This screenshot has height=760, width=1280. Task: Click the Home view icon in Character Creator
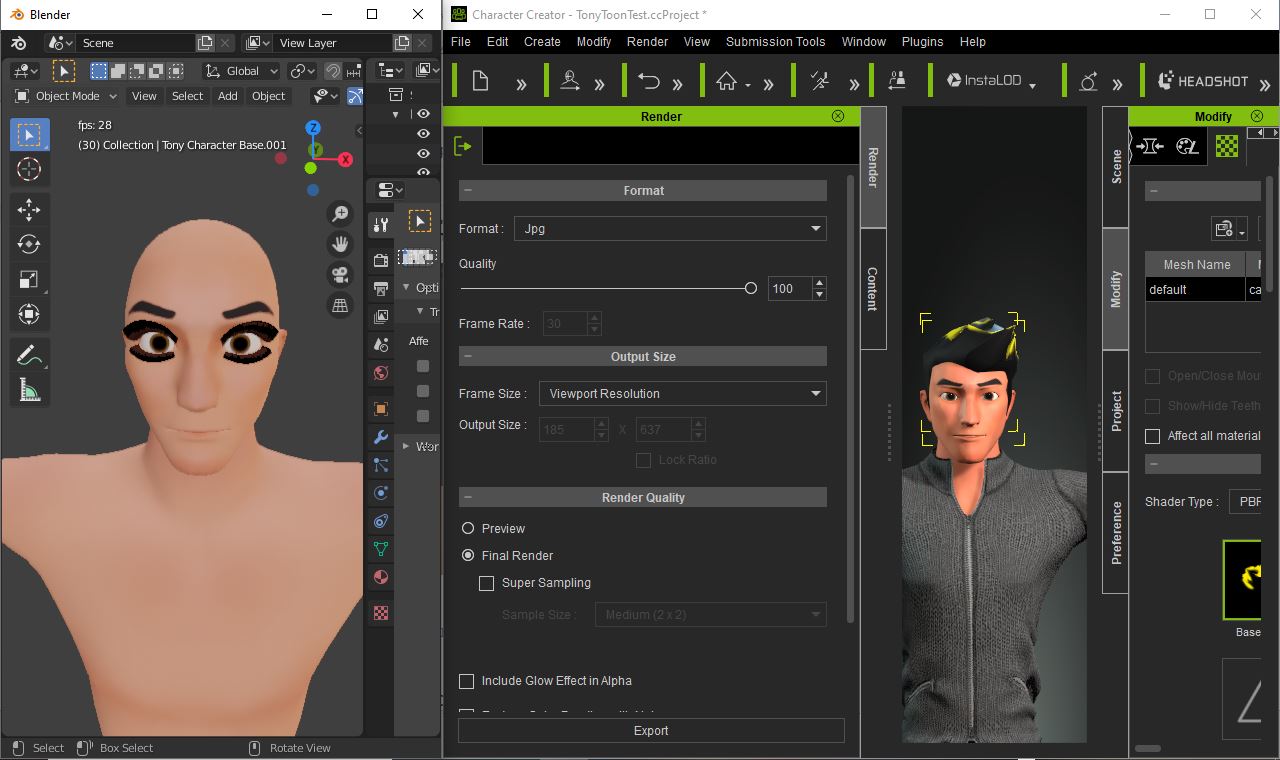point(727,81)
